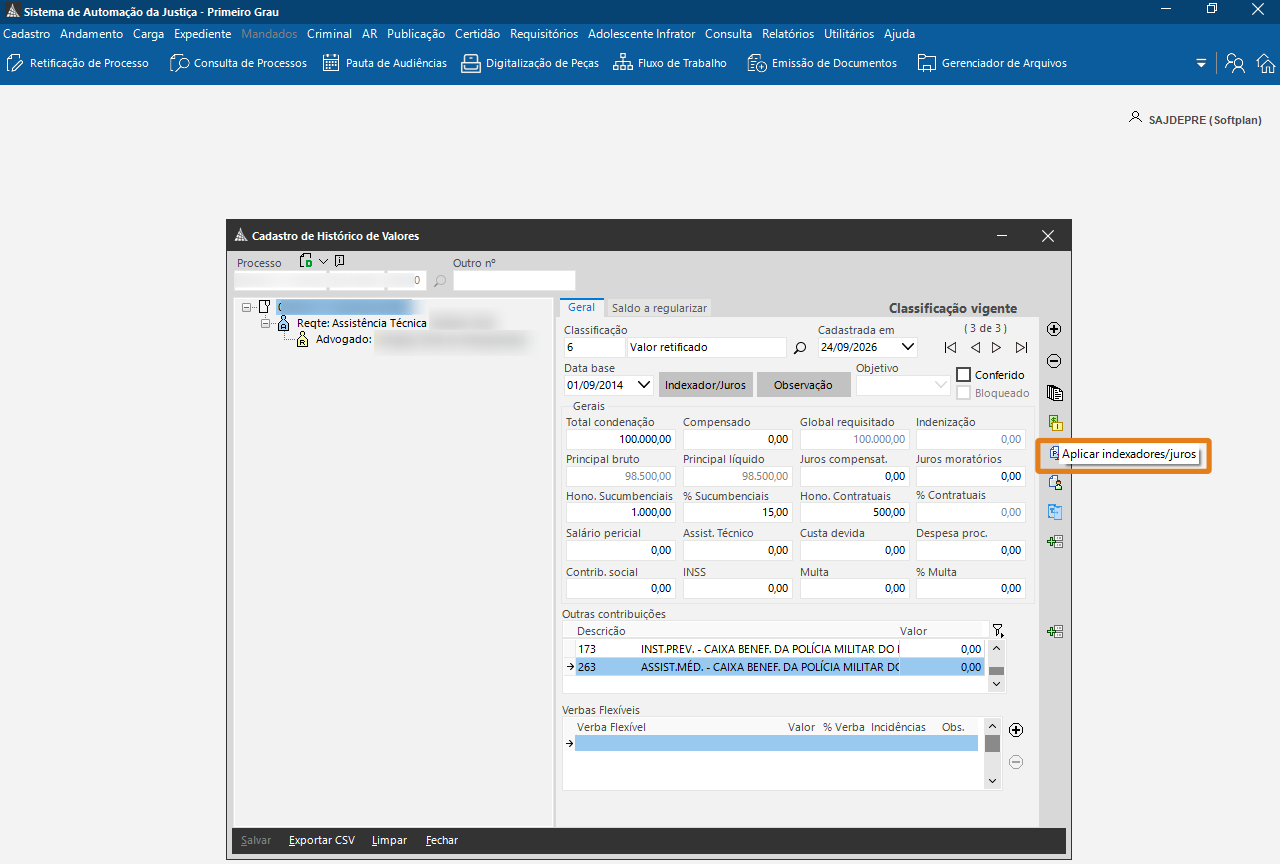
Task: Open the Objetivo combo box
Action: [x=903, y=385]
